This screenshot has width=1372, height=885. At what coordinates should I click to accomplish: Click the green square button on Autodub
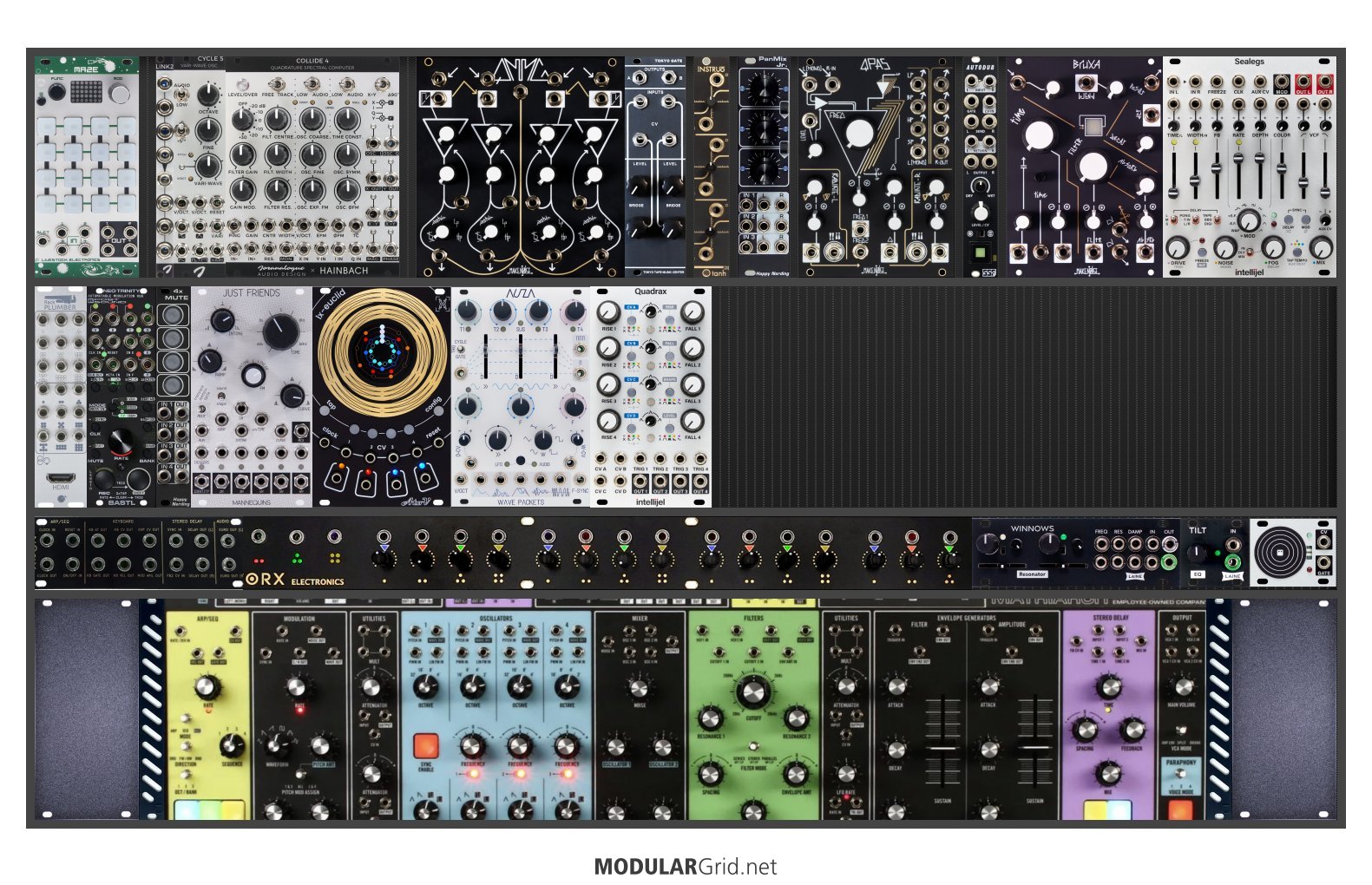[981, 254]
